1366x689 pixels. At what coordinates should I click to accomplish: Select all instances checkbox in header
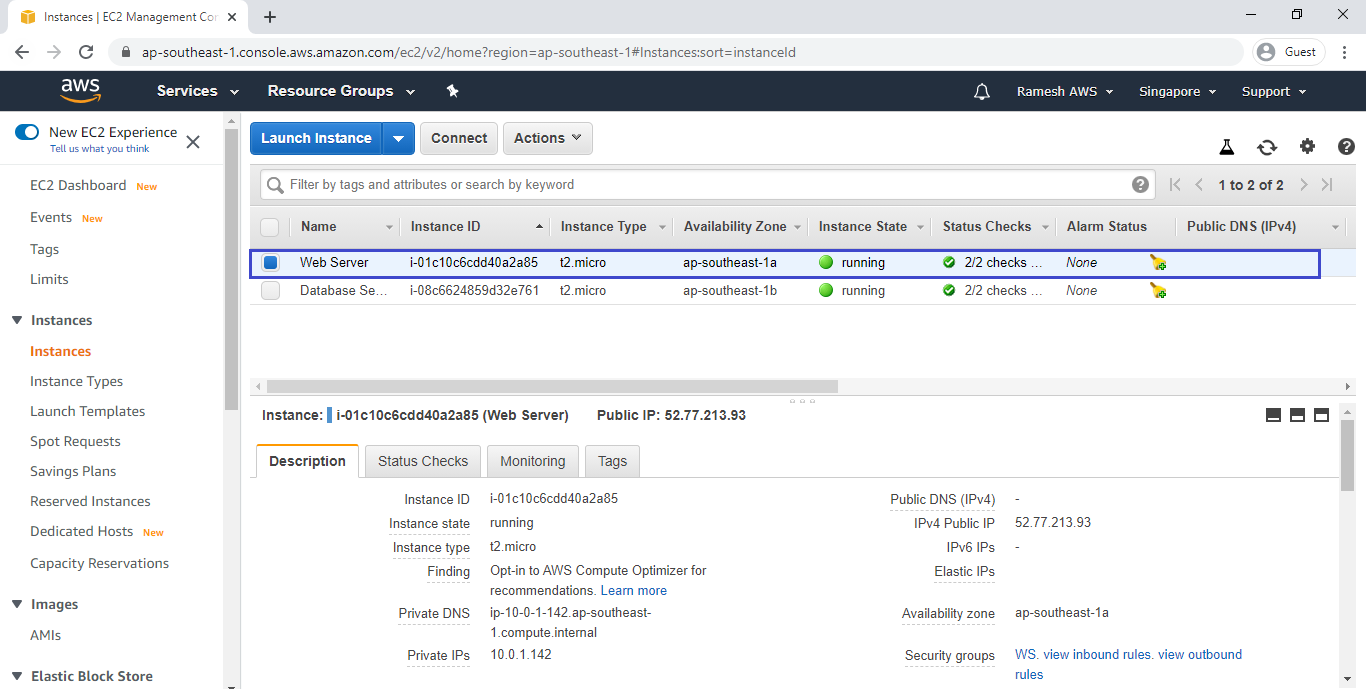pyautogui.click(x=270, y=227)
